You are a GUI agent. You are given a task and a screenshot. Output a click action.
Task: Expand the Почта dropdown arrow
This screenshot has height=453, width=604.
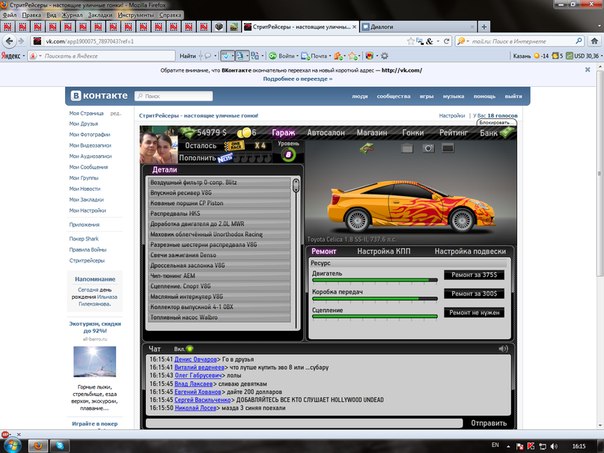(330, 56)
